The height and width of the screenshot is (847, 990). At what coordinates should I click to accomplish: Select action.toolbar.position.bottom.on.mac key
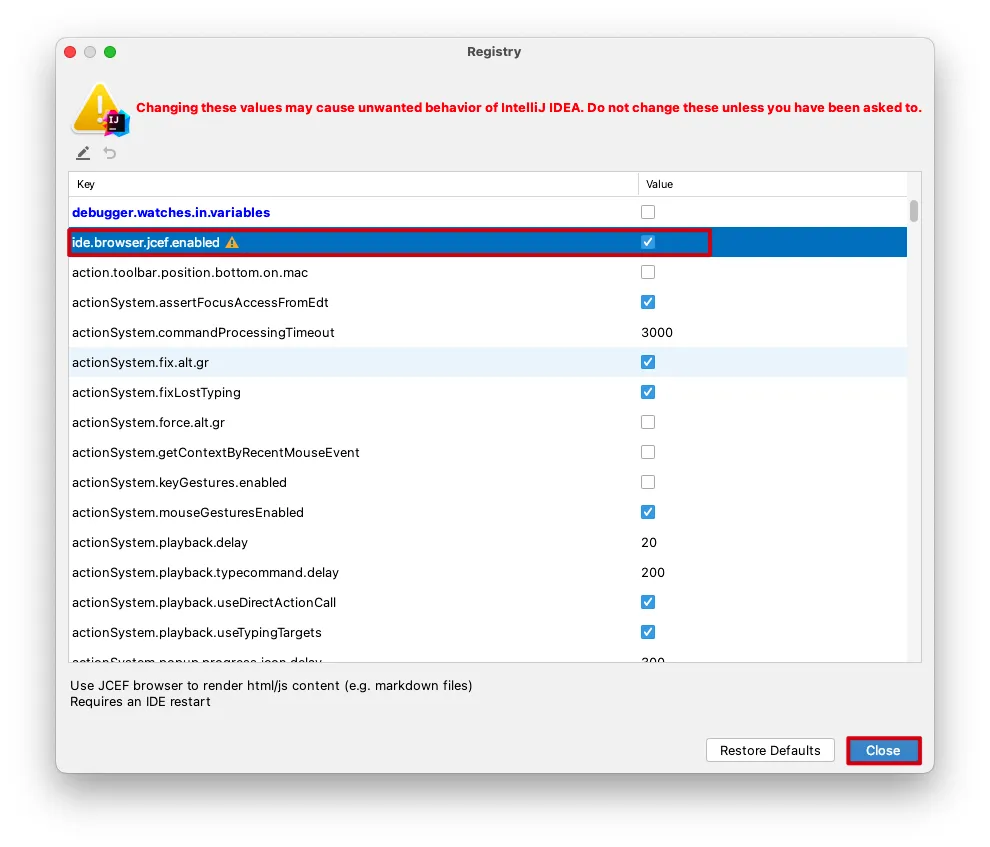tap(190, 273)
